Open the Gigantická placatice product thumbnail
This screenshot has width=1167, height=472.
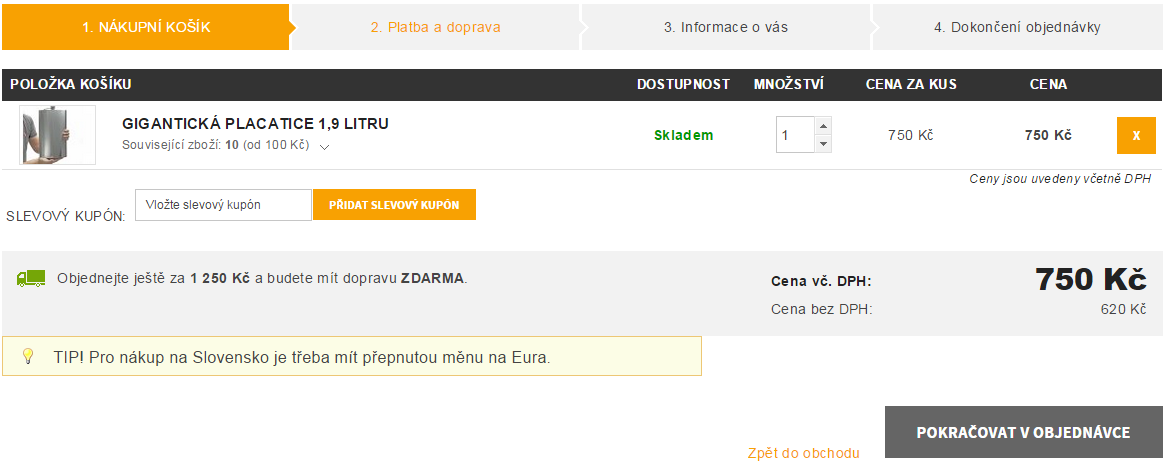[x=57, y=135]
